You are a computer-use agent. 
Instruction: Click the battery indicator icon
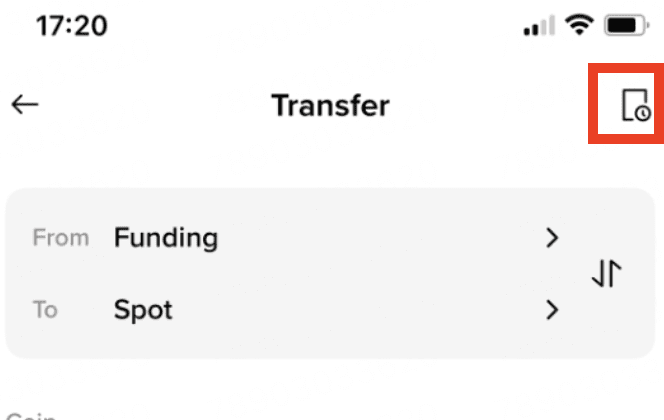(x=626, y=27)
